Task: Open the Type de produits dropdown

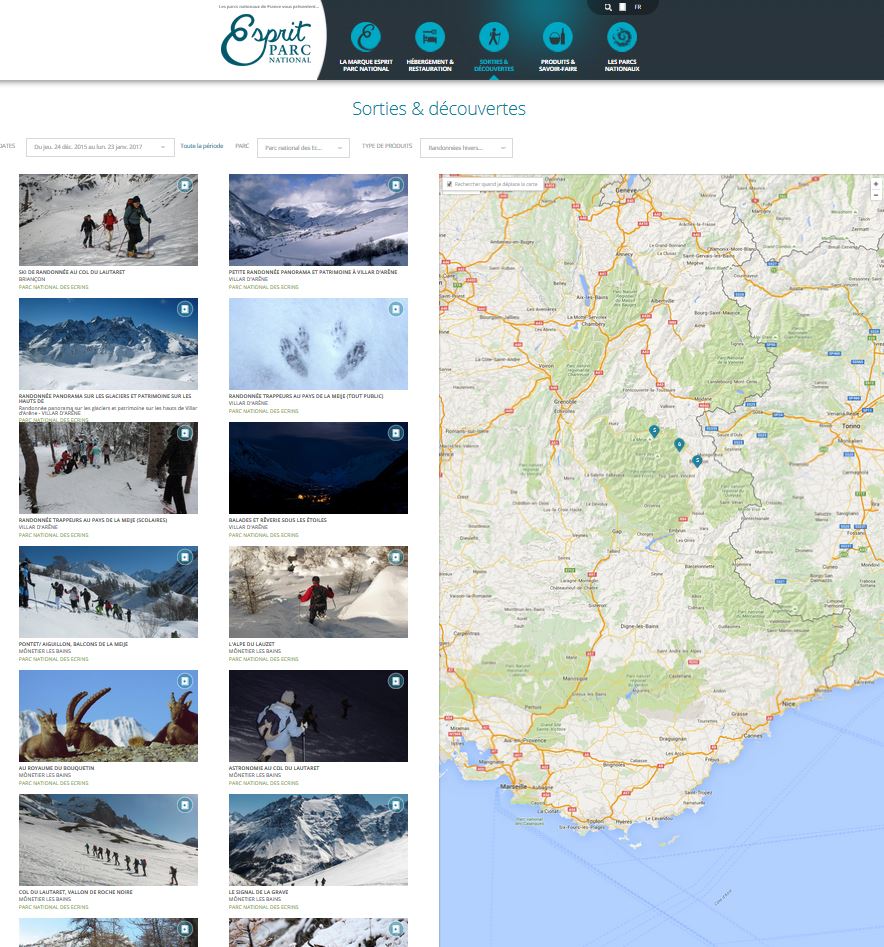Action: tap(466, 147)
